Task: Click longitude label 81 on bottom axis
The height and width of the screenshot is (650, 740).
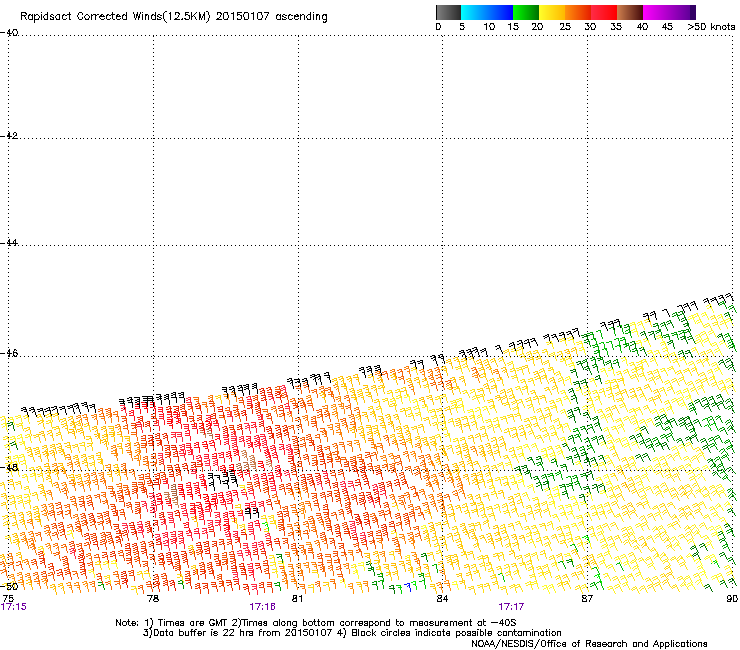Action: coord(297,599)
